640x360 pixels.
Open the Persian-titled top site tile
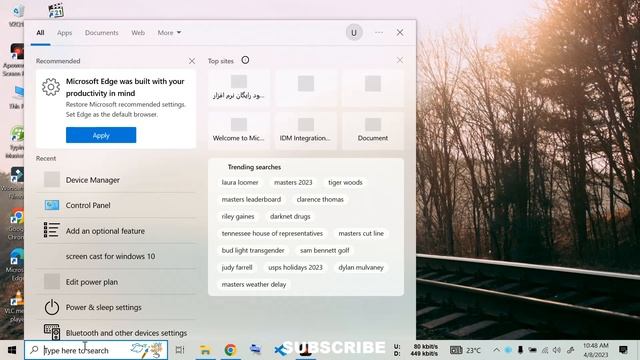tap(238, 88)
